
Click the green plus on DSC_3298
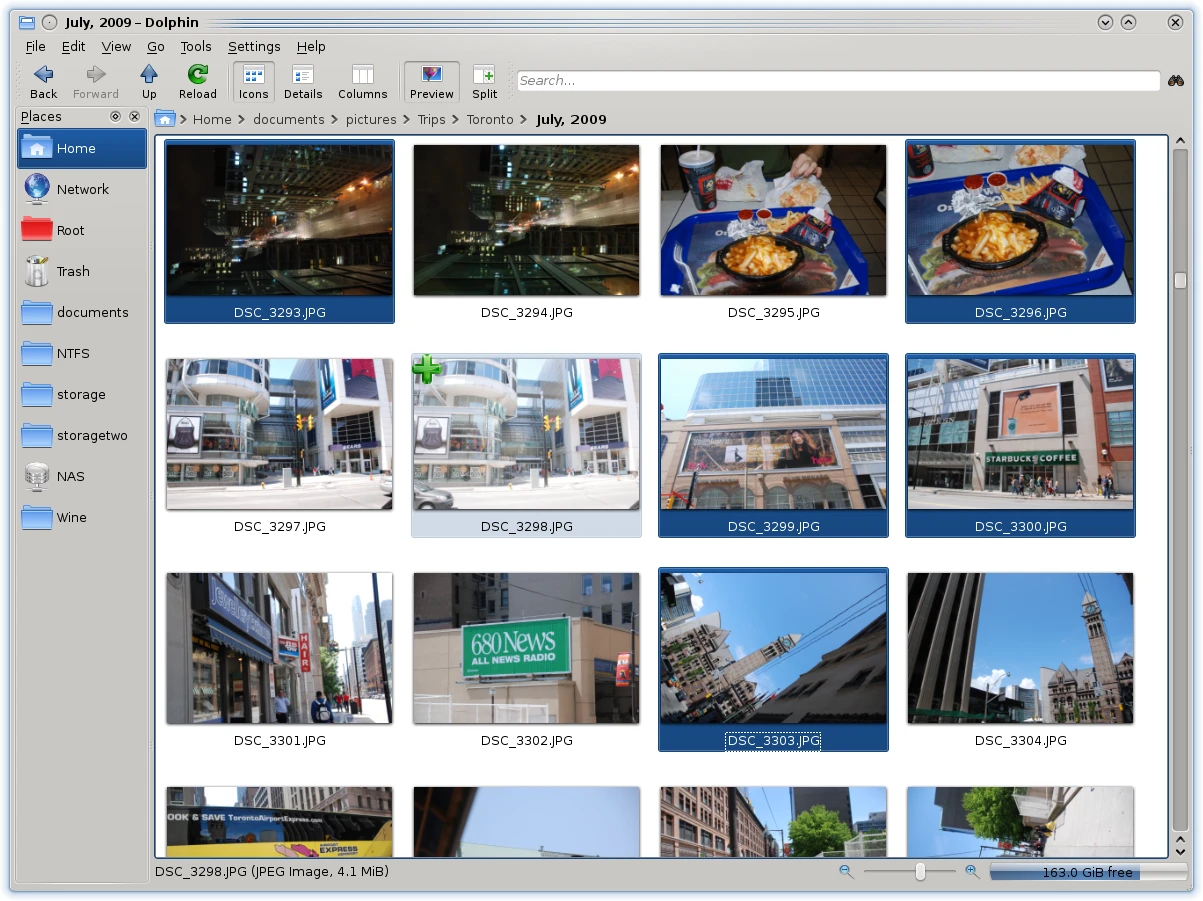[x=427, y=369]
